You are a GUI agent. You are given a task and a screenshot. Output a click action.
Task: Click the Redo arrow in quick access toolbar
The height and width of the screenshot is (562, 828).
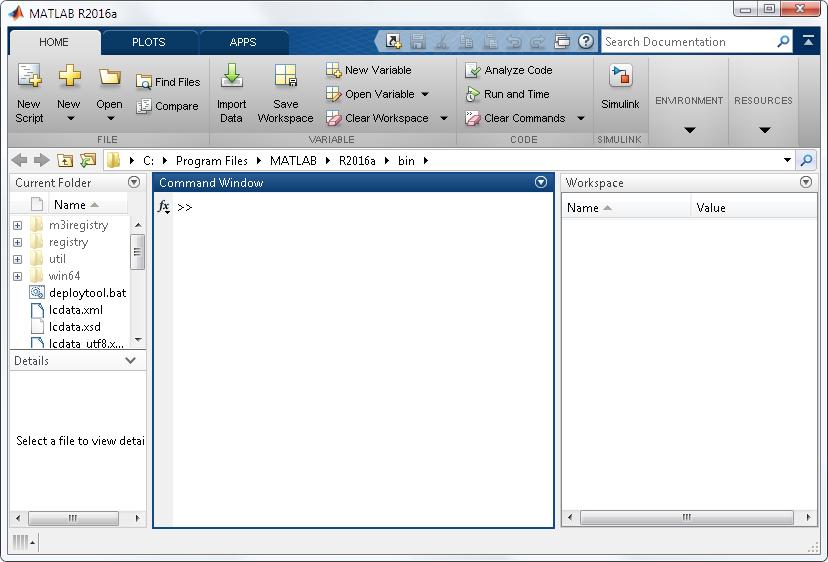tap(538, 41)
